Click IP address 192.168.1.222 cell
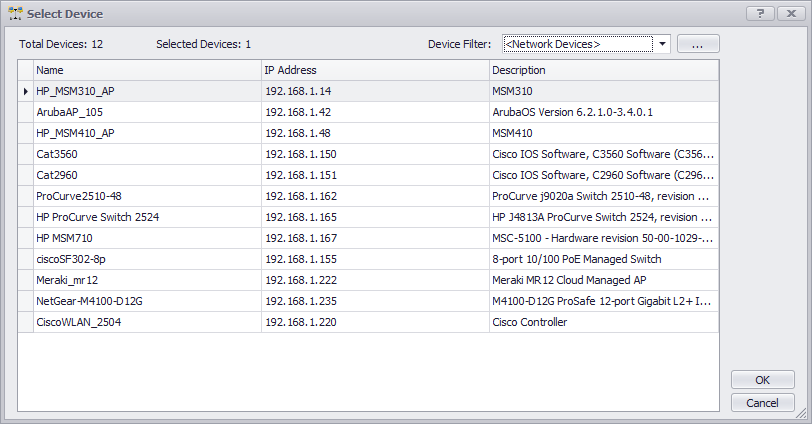Image resolution: width=812 pixels, height=424 pixels. (375, 280)
